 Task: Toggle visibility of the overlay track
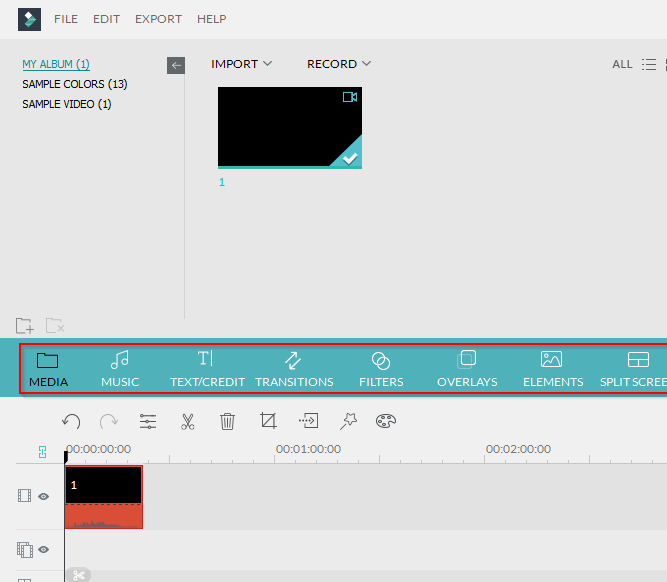[43, 550]
